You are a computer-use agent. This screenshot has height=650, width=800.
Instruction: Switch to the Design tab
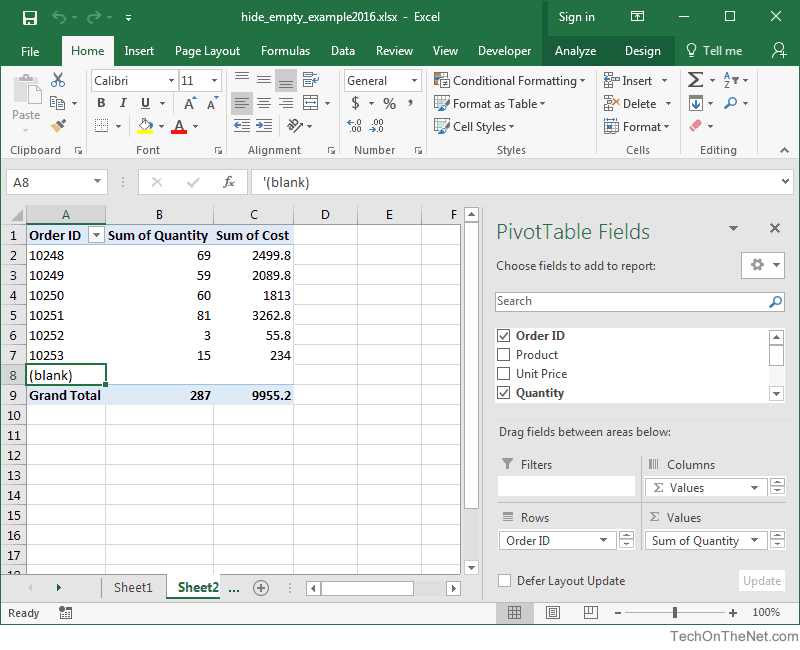(x=642, y=51)
